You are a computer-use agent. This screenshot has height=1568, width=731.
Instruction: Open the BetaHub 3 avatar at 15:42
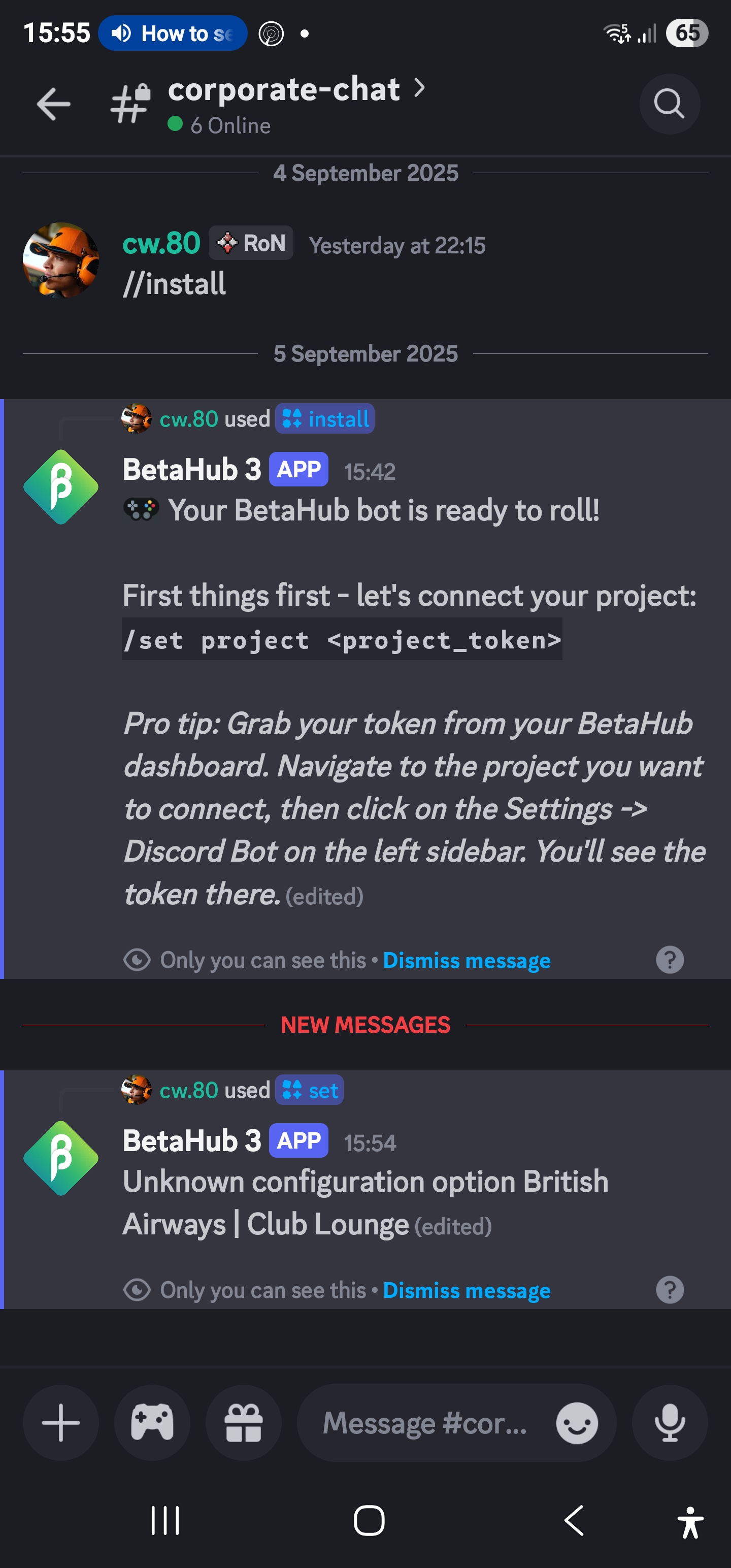(61, 487)
